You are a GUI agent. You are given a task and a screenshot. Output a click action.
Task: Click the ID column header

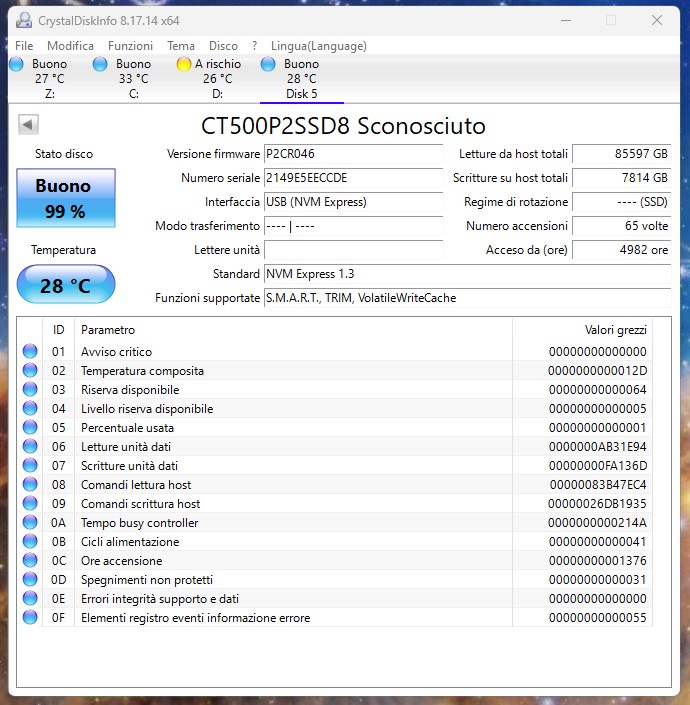tap(58, 330)
